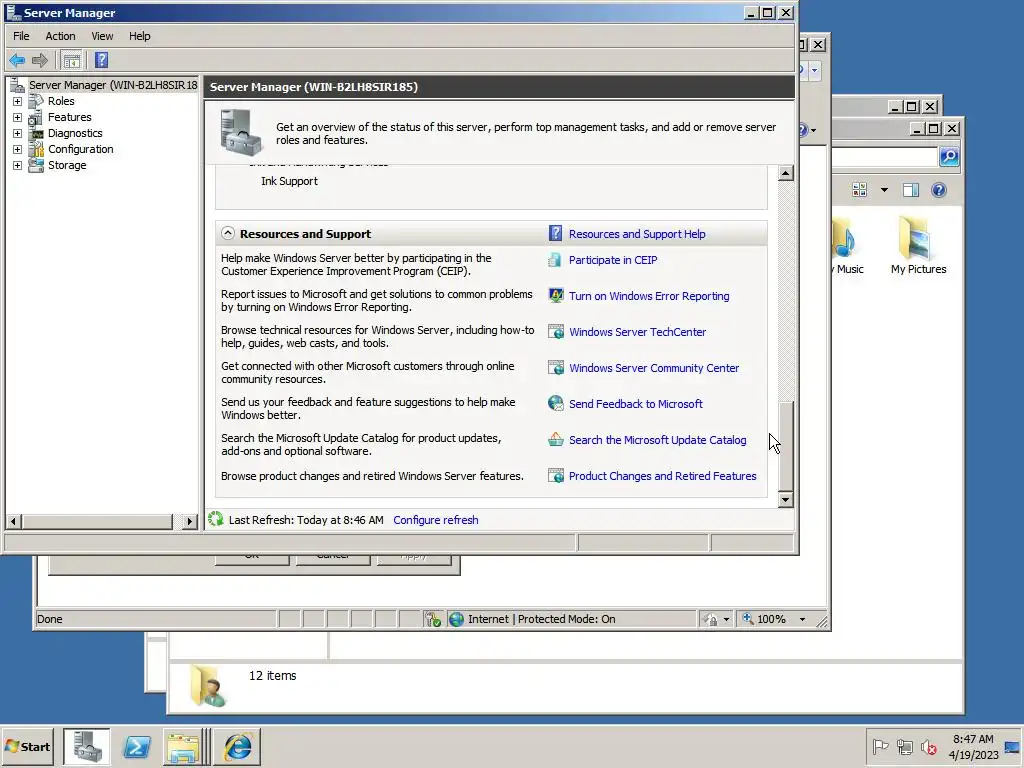The image size is (1024, 768).
Task: Expand the Diagnostics tree node
Action: point(18,133)
